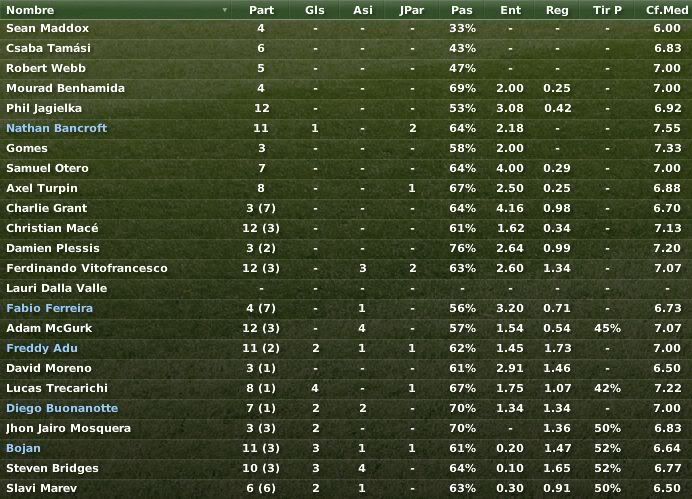
Task: Select Freddy Adu highlighted name
Action: (x=42, y=348)
